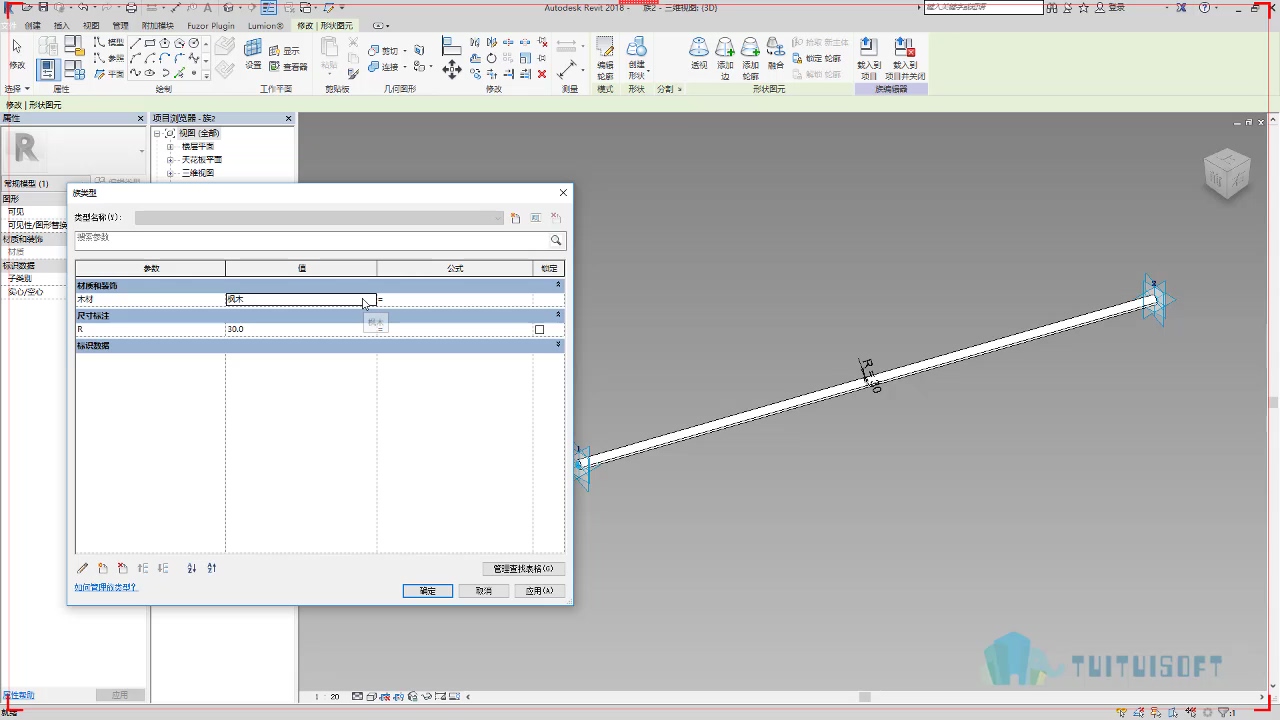Open the 插入 ribbon tab

62,25
